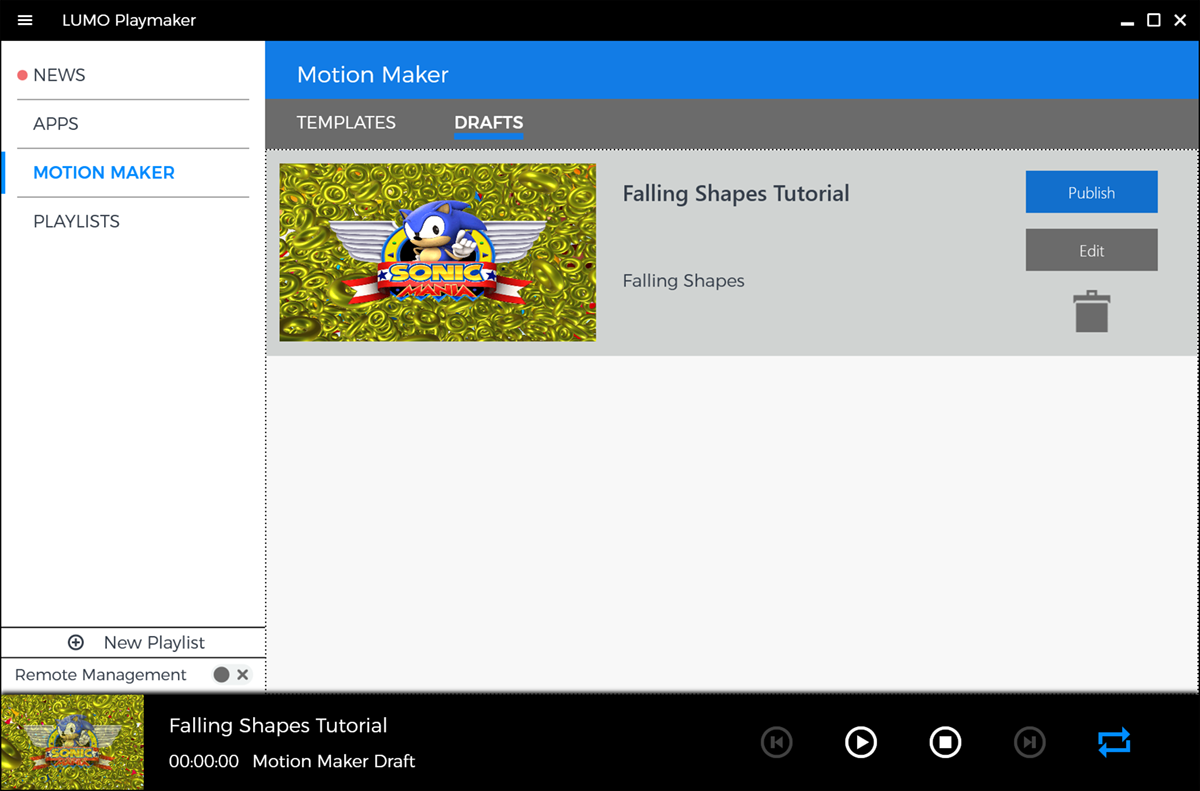Click the Falling Shapes Tutorial draft title
1200x791 pixels.
(736, 194)
